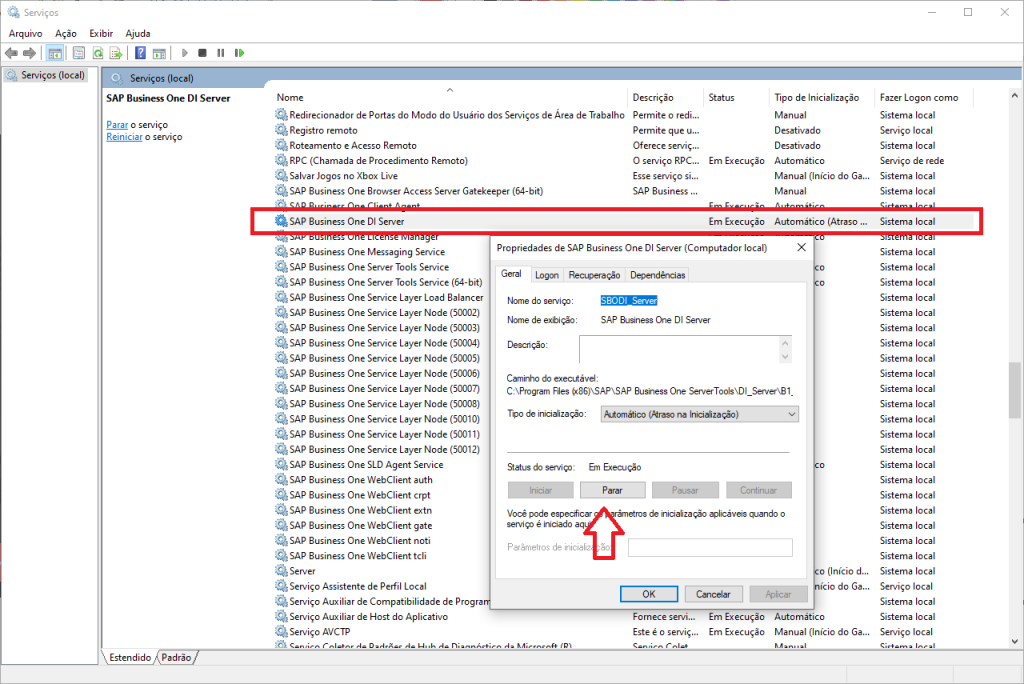Open the Arquivo menu
1024x684 pixels.
point(25,33)
